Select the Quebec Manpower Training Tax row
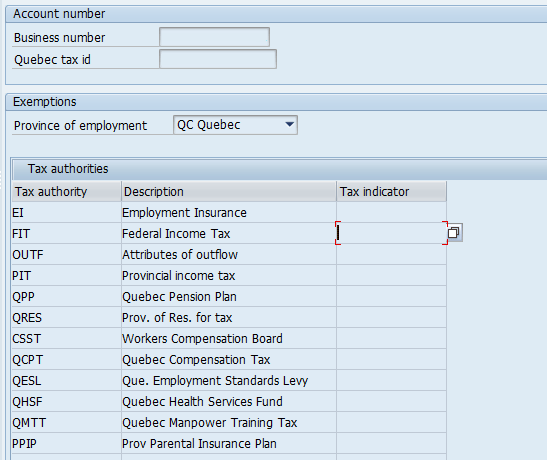 [x=229, y=422]
